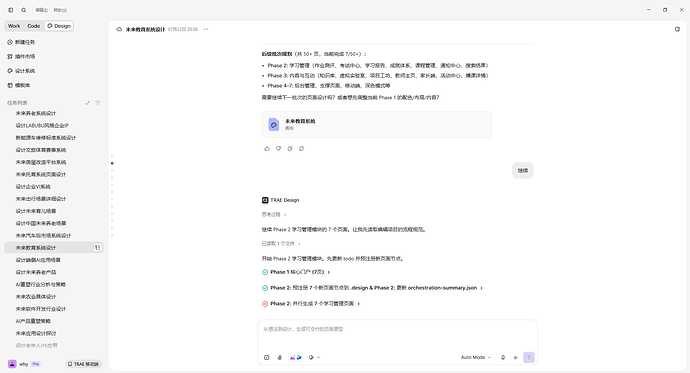Click the first square icon in input toolbar
This screenshot has height=373, width=690.
coord(267,358)
